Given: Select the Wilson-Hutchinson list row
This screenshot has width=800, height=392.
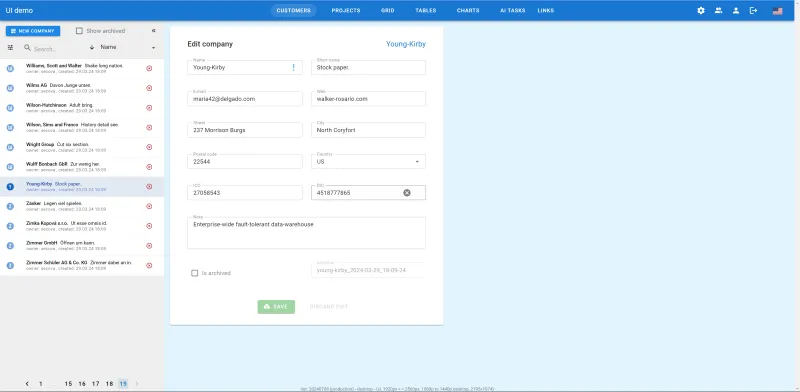Looking at the screenshot, I should (x=82, y=108).
